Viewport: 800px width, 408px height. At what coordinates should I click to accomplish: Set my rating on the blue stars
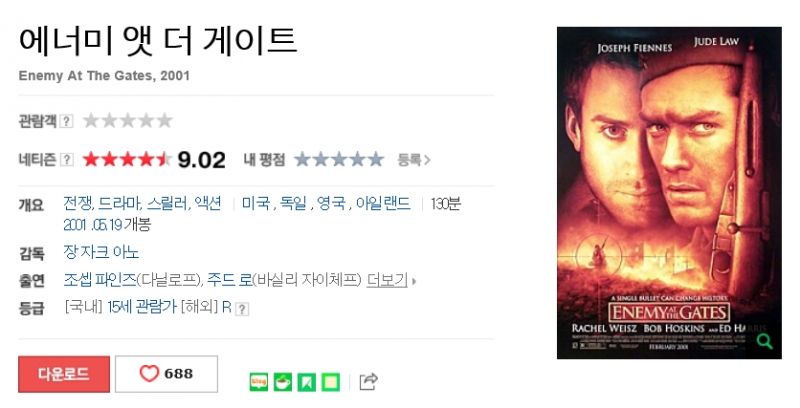point(339,160)
